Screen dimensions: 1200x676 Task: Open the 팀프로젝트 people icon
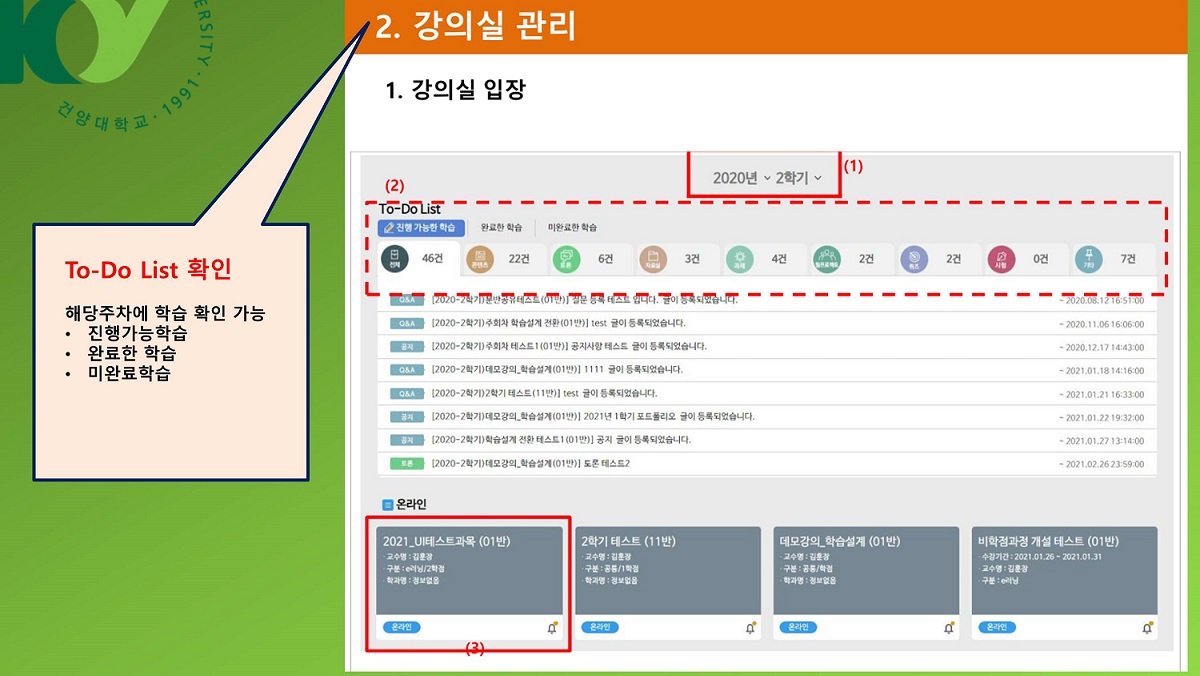[826, 259]
